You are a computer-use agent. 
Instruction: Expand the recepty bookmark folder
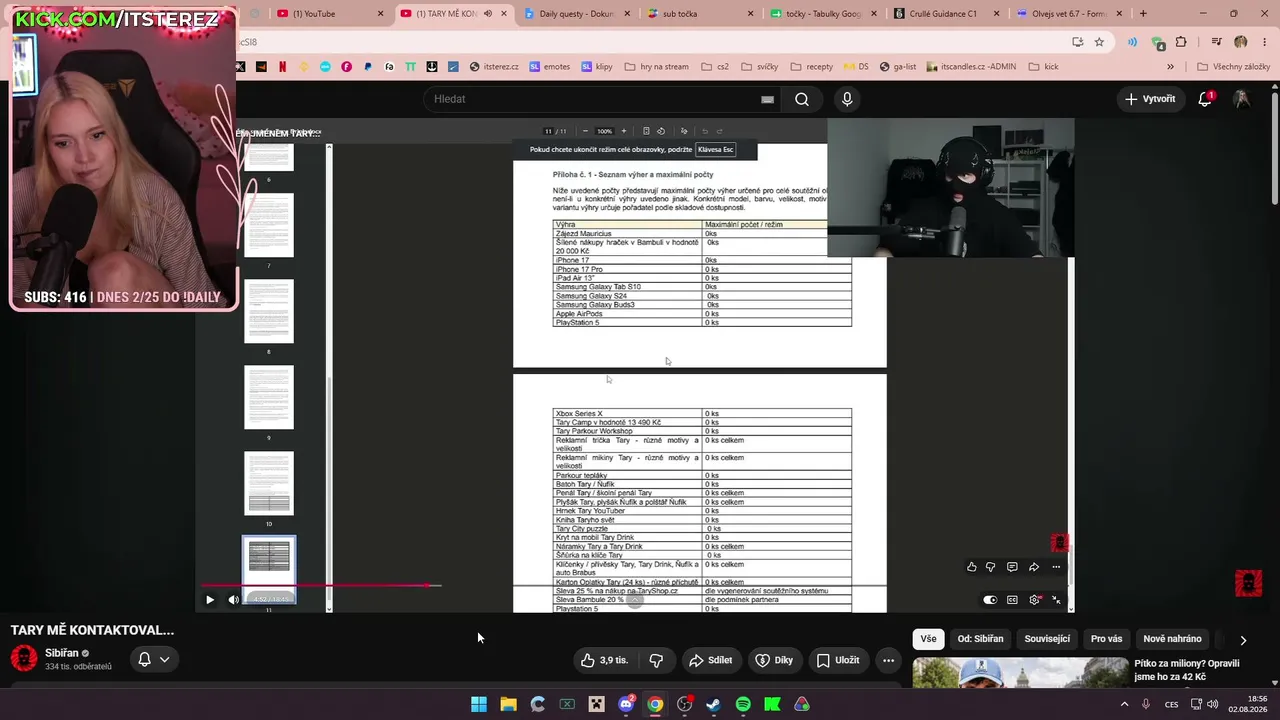coord(811,67)
